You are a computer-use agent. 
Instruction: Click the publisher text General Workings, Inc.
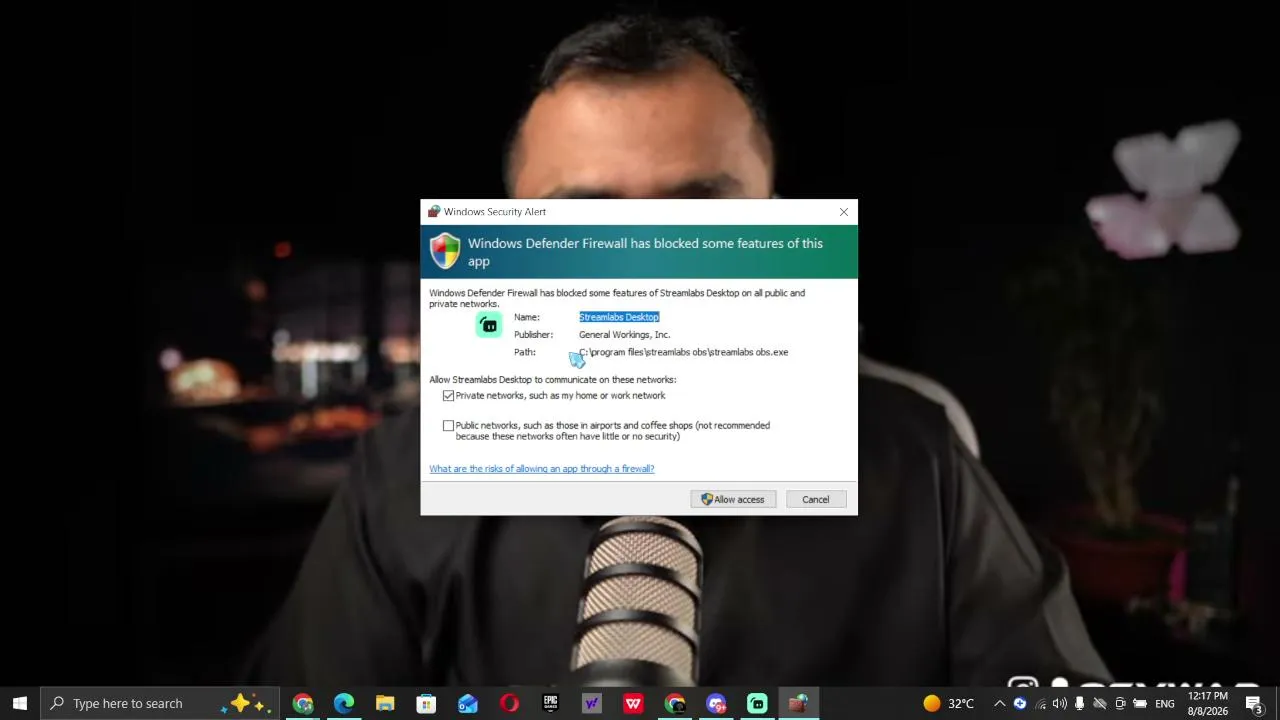[625, 335]
